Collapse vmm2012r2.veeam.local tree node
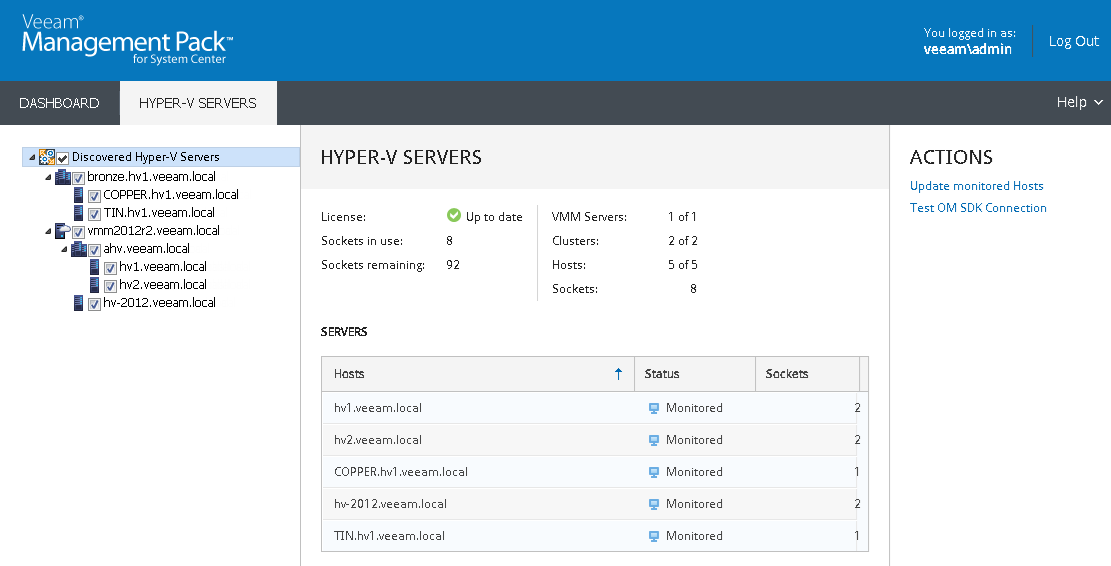The image size is (1111, 566). [x=48, y=231]
